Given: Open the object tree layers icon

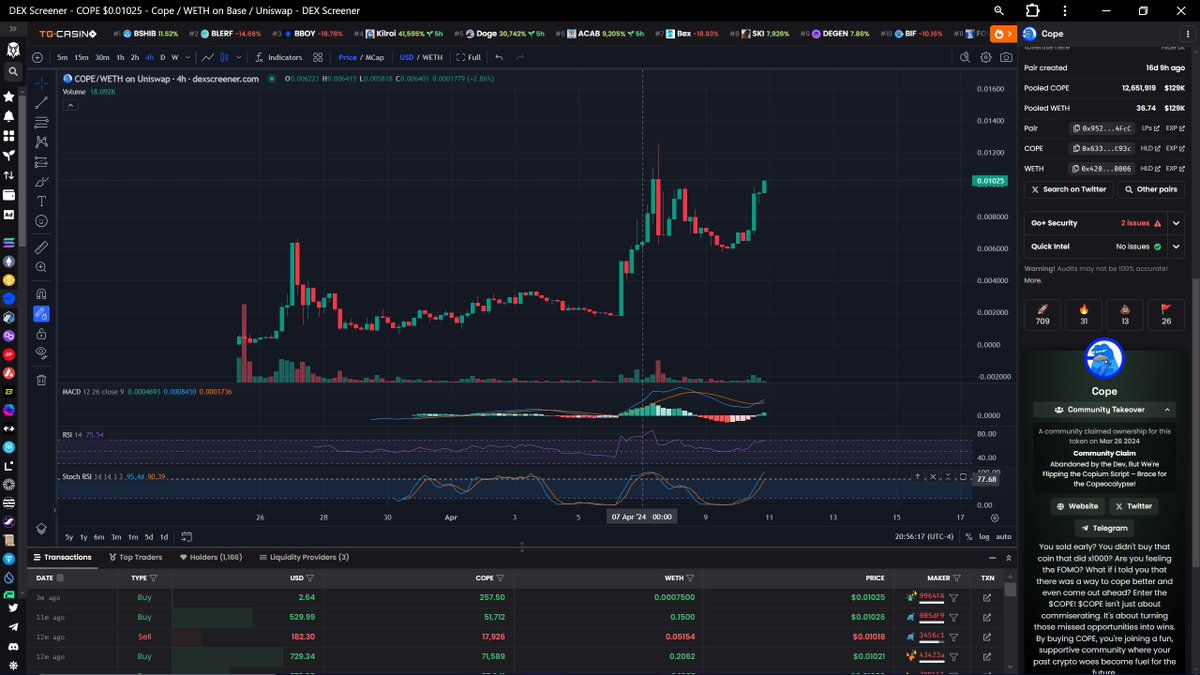Looking at the screenshot, I should pyautogui.click(x=41, y=529).
